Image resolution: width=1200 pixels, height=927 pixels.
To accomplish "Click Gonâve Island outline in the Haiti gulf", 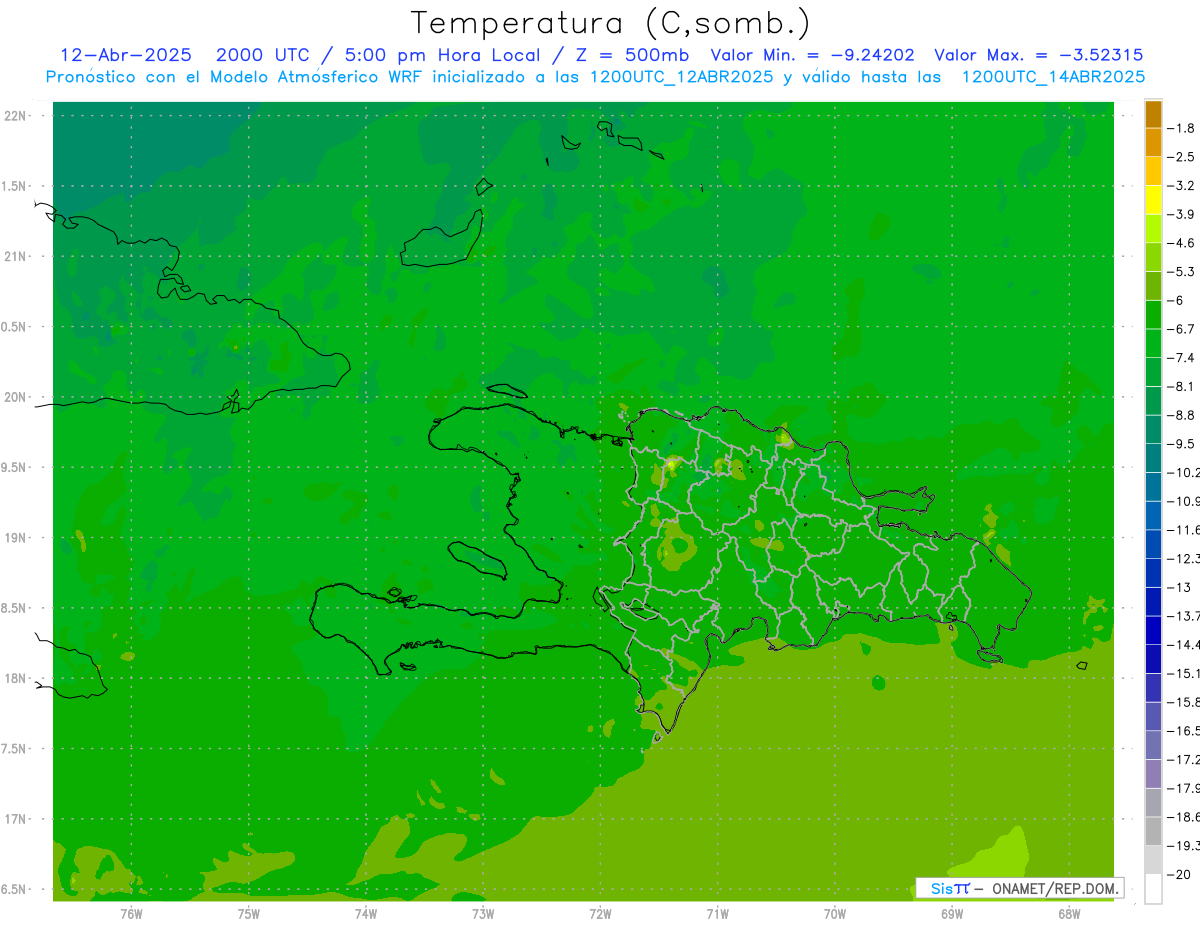I will pyautogui.click(x=477, y=559).
